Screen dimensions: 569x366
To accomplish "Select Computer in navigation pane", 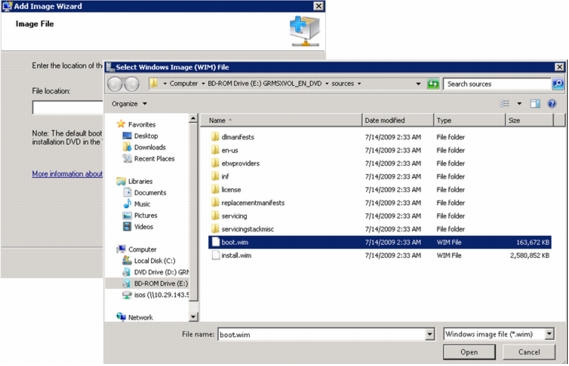I will pyautogui.click(x=137, y=249).
